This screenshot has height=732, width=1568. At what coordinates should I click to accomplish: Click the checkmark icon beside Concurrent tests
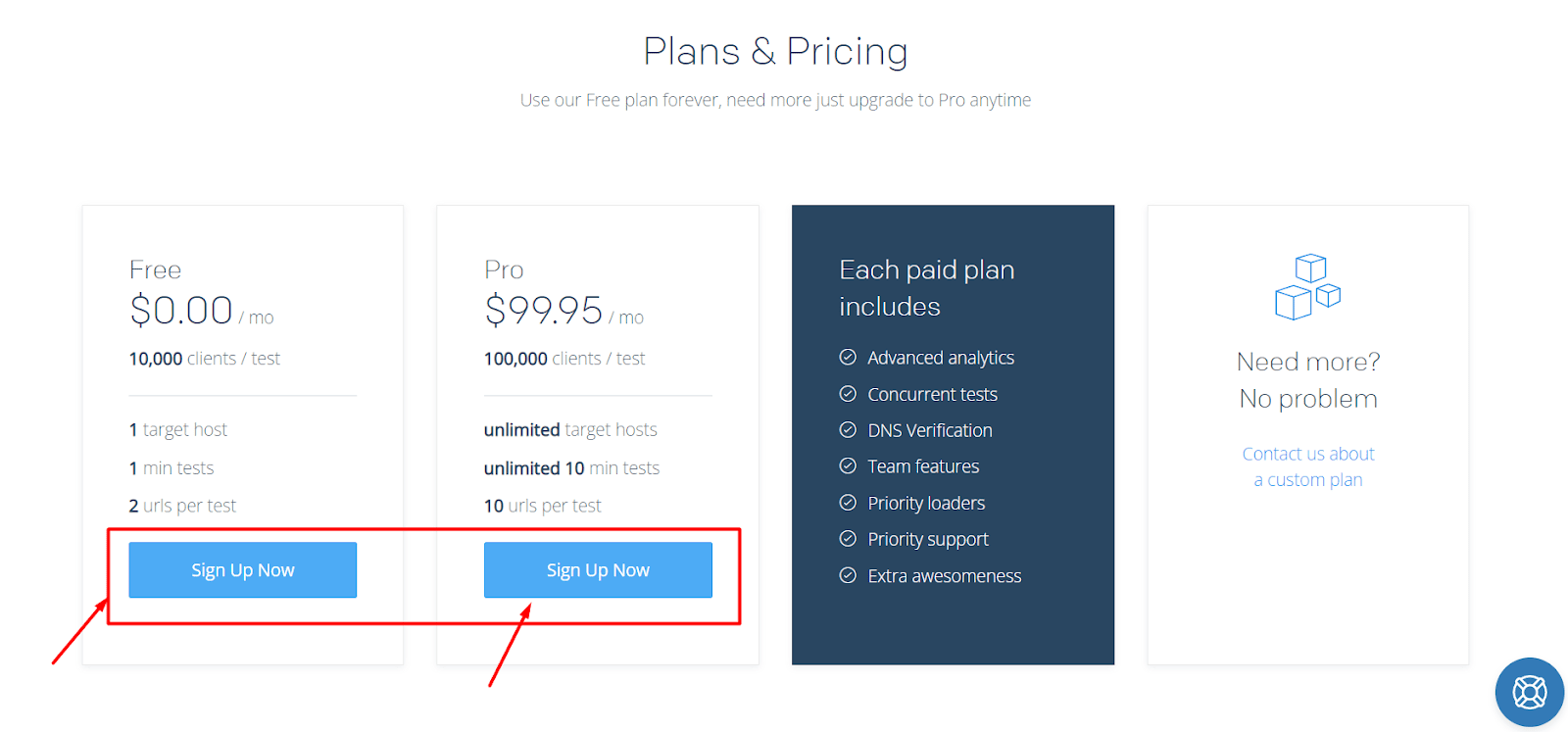tap(848, 394)
